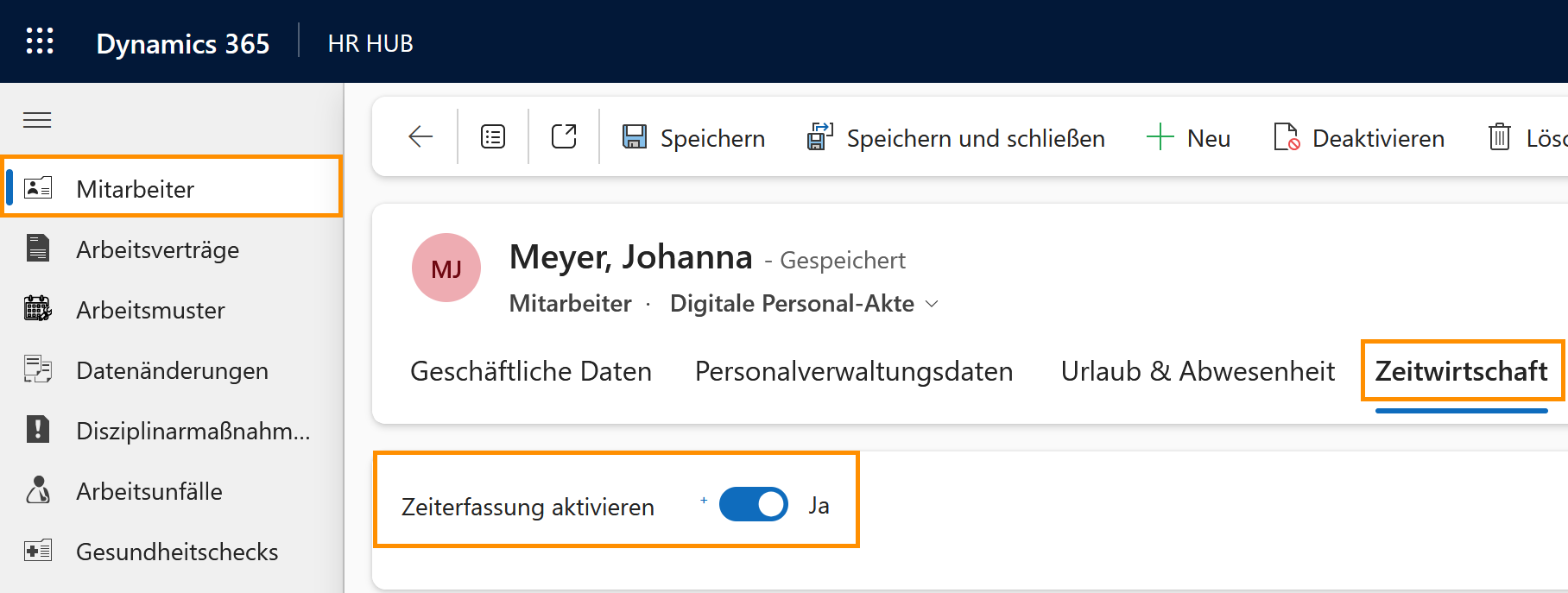The height and width of the screenshot is (593, 1568).
Task: Expand the Digitale Personal-Akte form chevron
Action: [x=932, y=304]
